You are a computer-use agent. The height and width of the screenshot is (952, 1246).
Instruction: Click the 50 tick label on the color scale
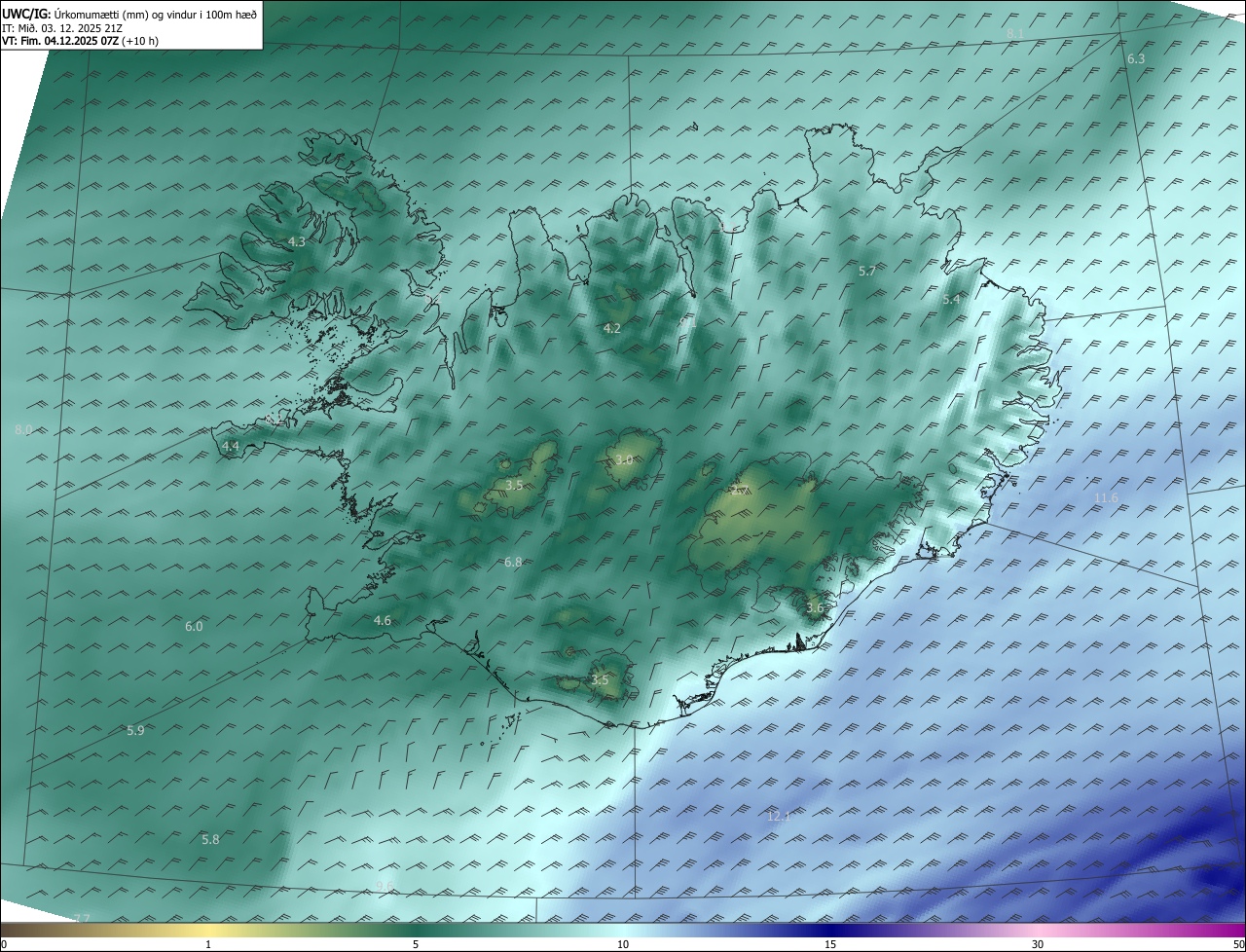point(1237,944)
